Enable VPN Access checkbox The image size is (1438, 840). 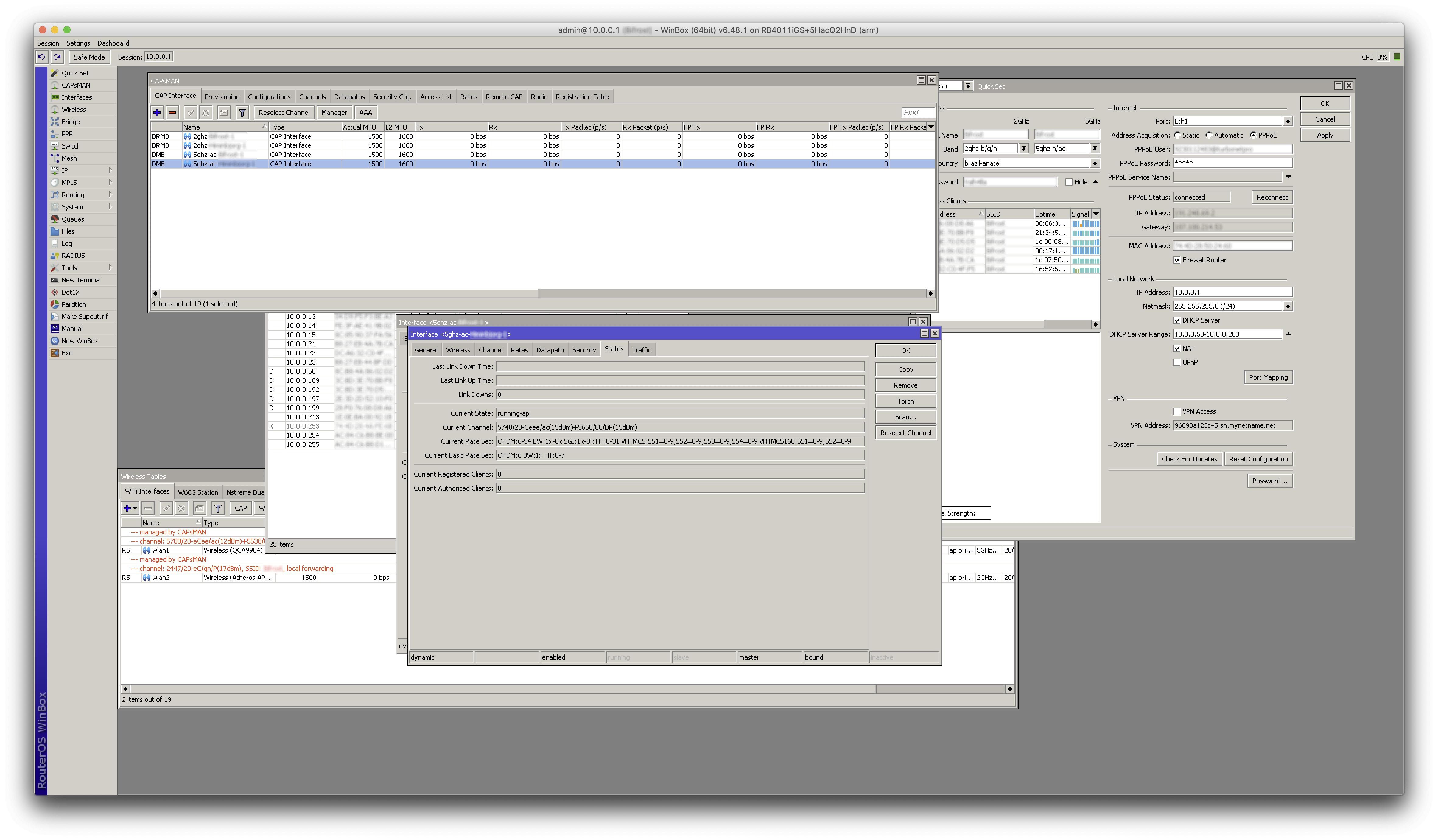(1177, 412)
